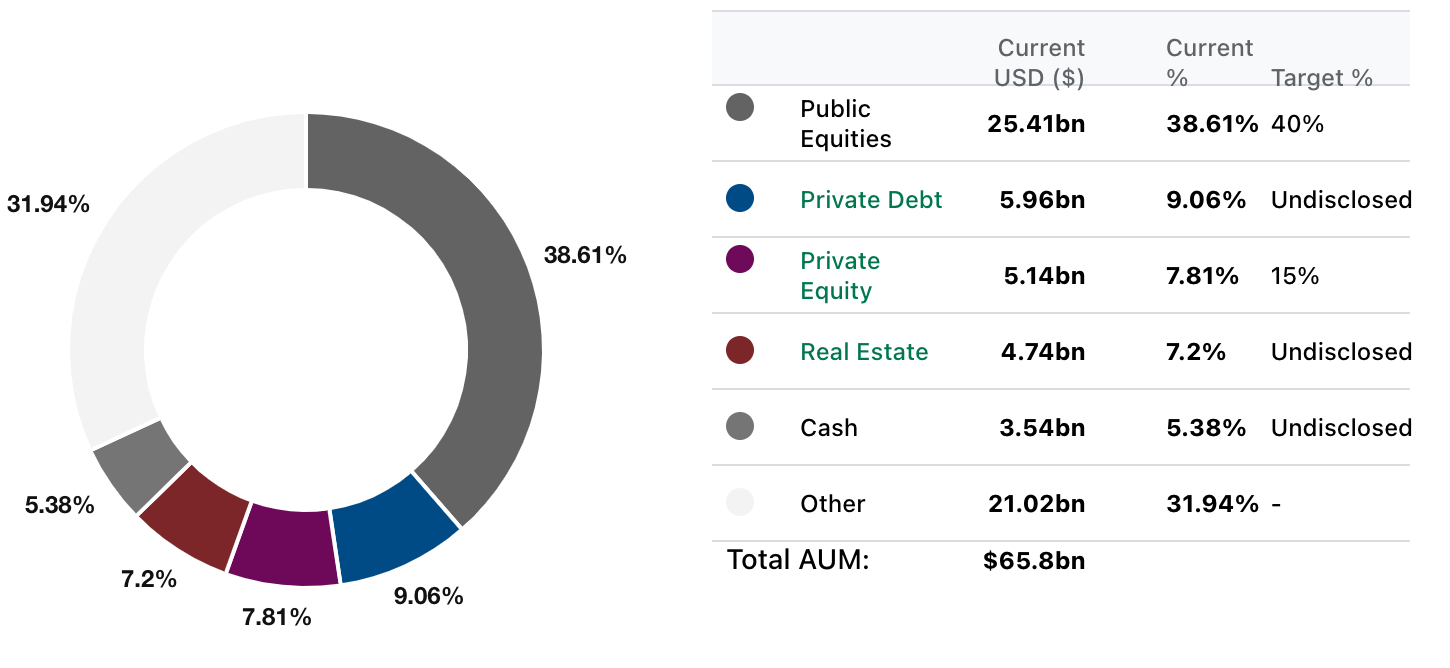This screenshot has height=668, width=1450.
Task: Open the Private Equity link
Action: (840, 276)
